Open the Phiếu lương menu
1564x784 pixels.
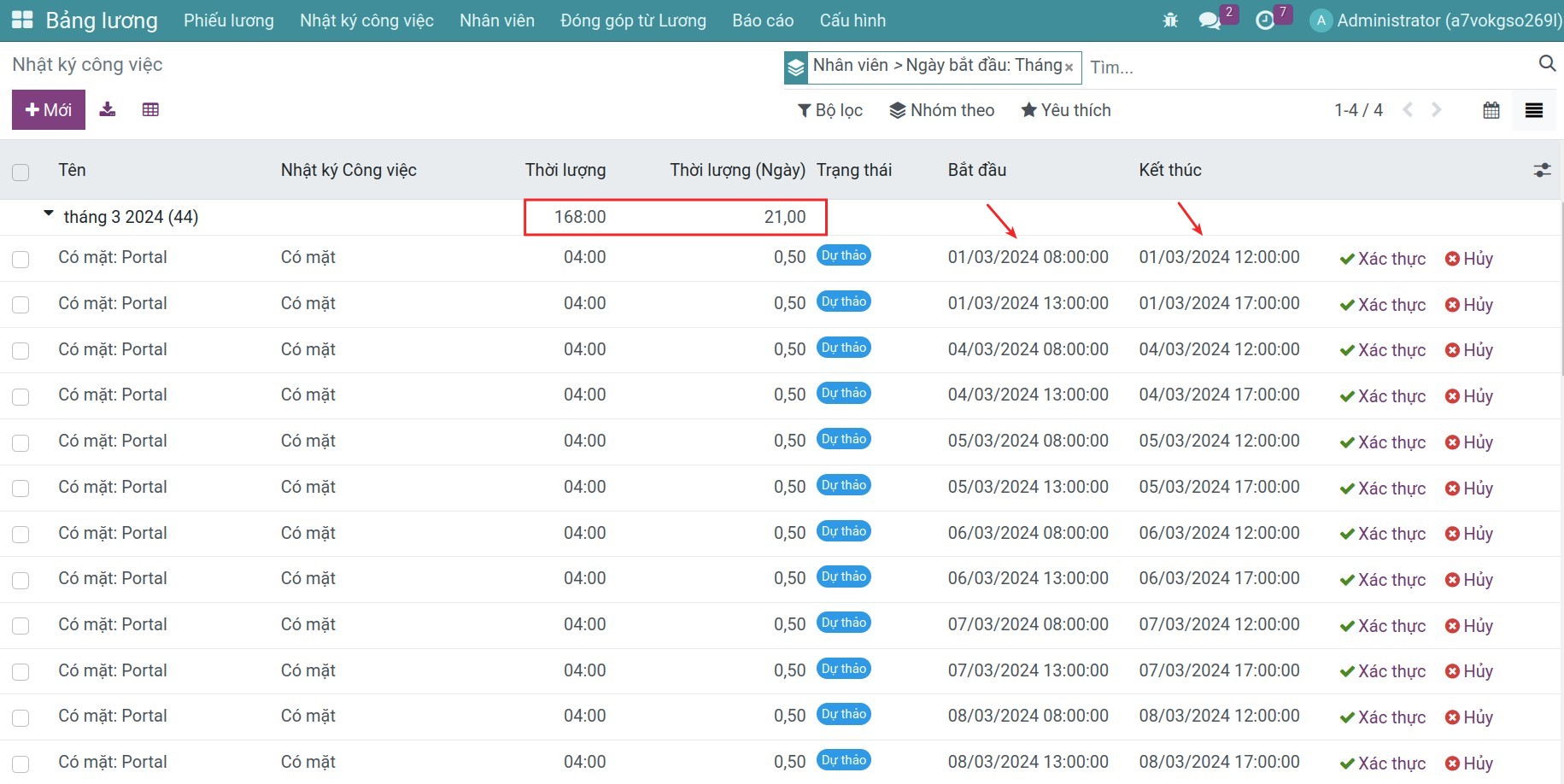pos(229,20)
